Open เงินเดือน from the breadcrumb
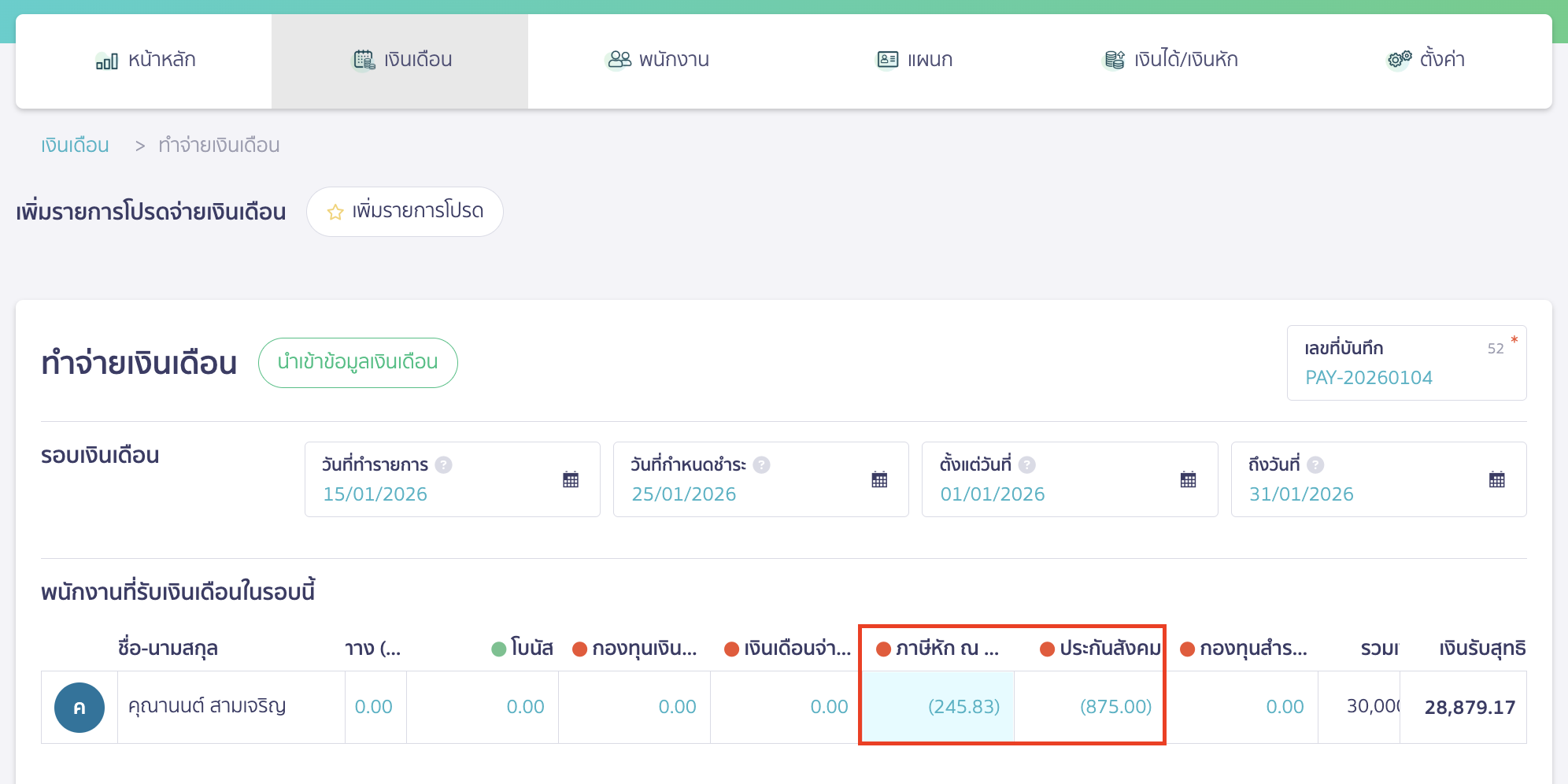Viewport: 1568px width, 784px height. (x=75, y=145)
